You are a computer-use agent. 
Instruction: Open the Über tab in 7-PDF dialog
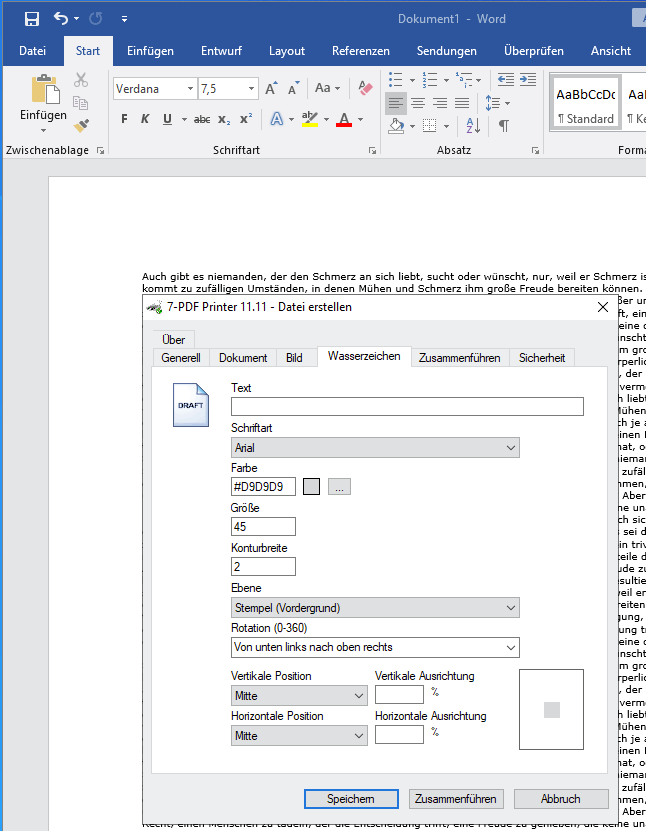pos(174,340)
